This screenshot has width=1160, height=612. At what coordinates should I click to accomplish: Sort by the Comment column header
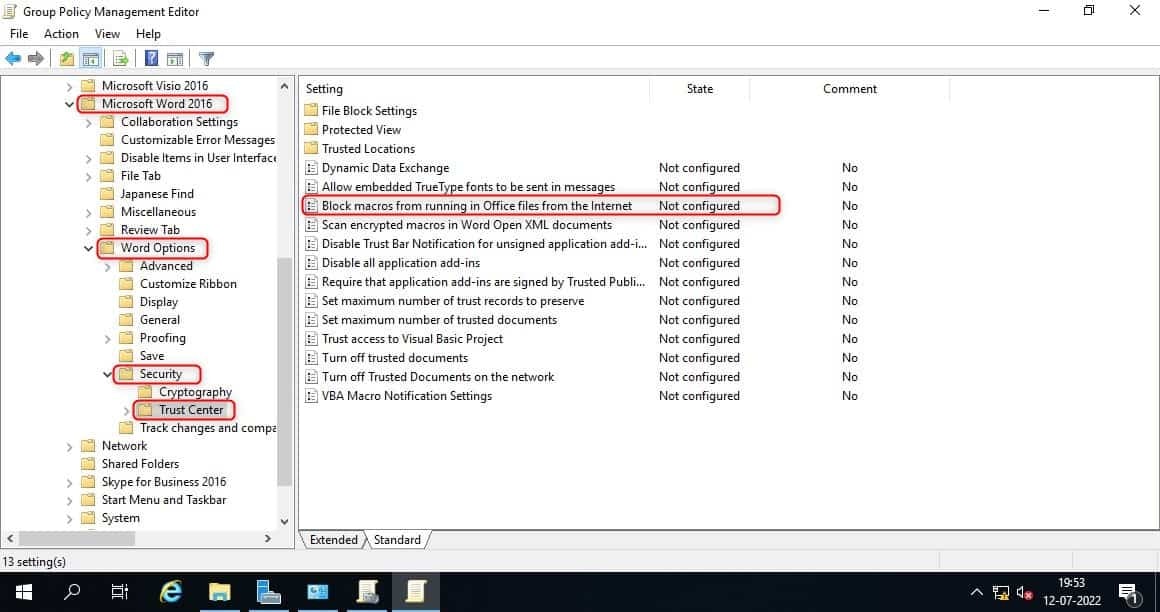(x=850, y=89)
